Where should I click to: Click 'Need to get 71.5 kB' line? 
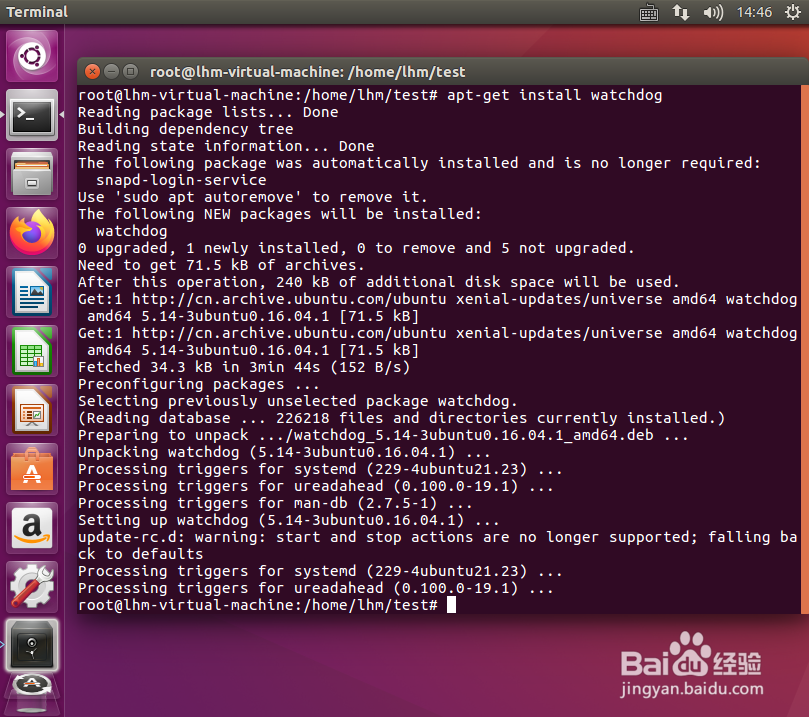click(221, 265)
